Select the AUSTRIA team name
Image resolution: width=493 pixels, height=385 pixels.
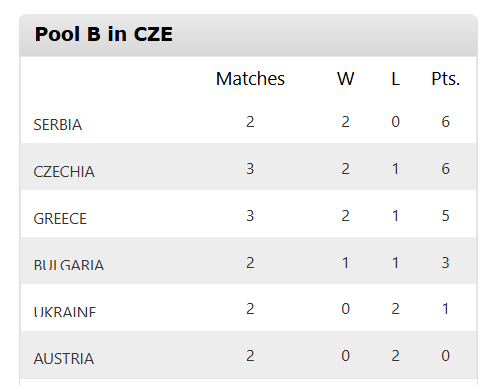coord(64,359)
